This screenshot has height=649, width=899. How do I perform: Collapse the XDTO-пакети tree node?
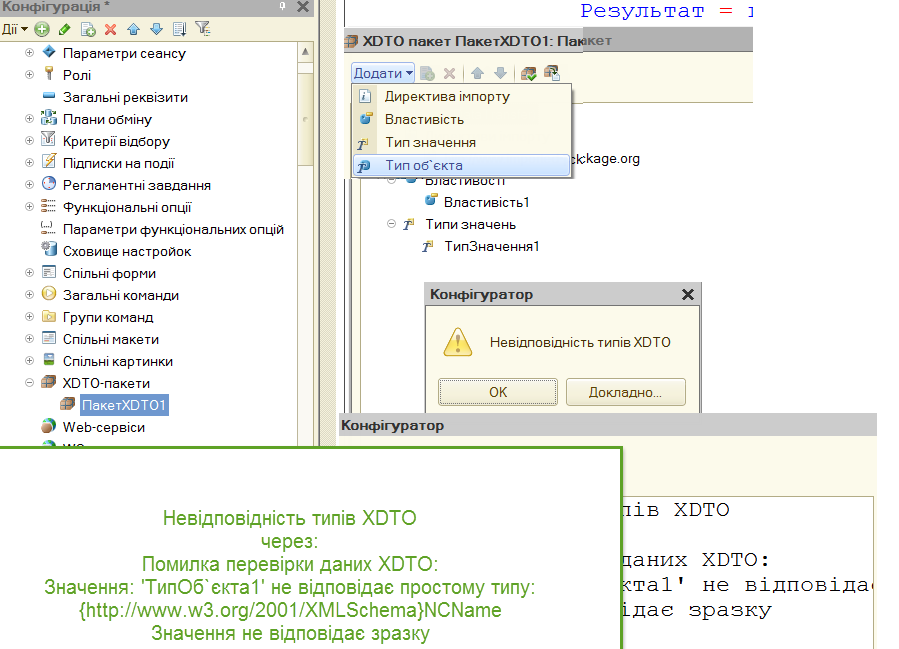coord(29,383)
